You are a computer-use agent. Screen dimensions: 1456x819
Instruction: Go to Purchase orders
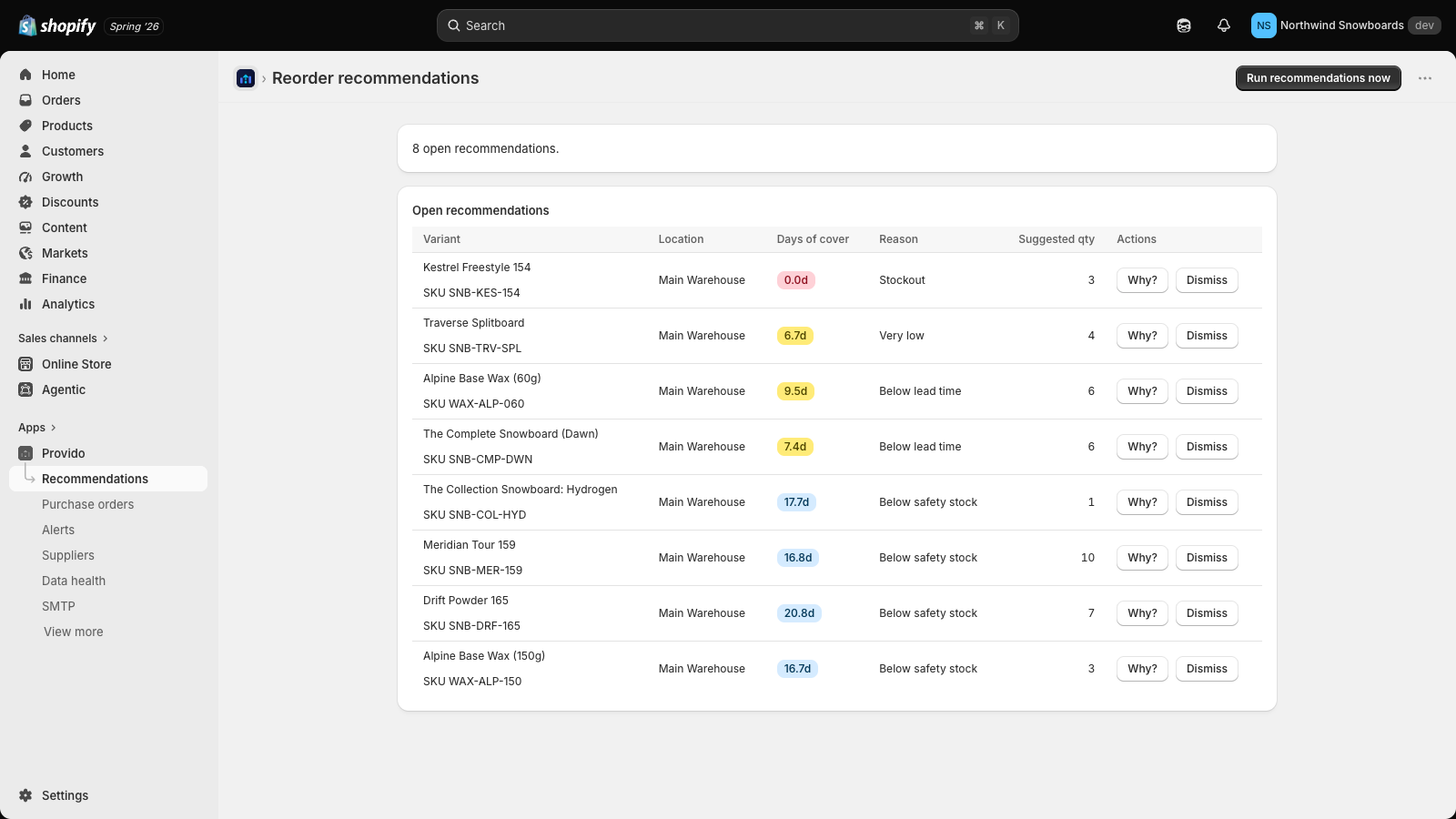(87, 504)
